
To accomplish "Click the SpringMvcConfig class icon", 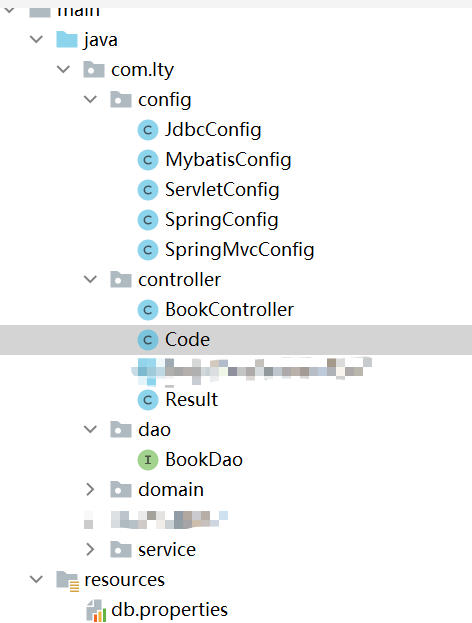I will tap(148, 250).
